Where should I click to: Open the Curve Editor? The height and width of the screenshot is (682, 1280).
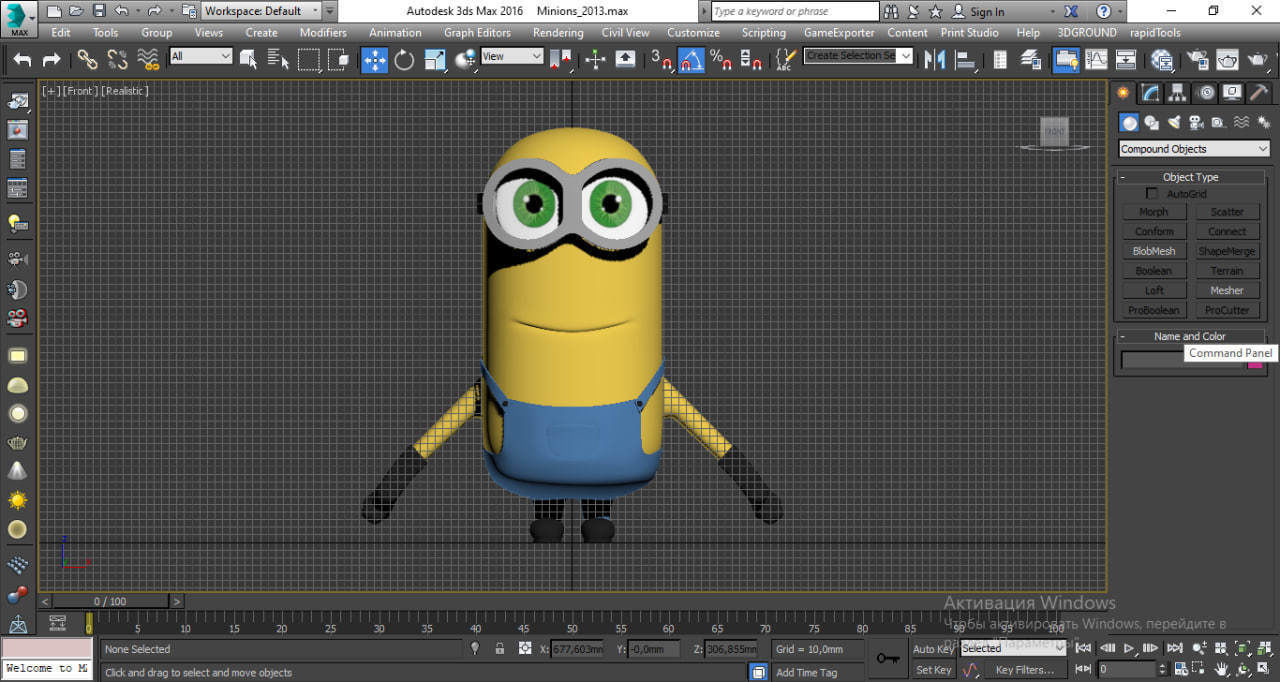pyautogui.click(x=1097, y=60)
